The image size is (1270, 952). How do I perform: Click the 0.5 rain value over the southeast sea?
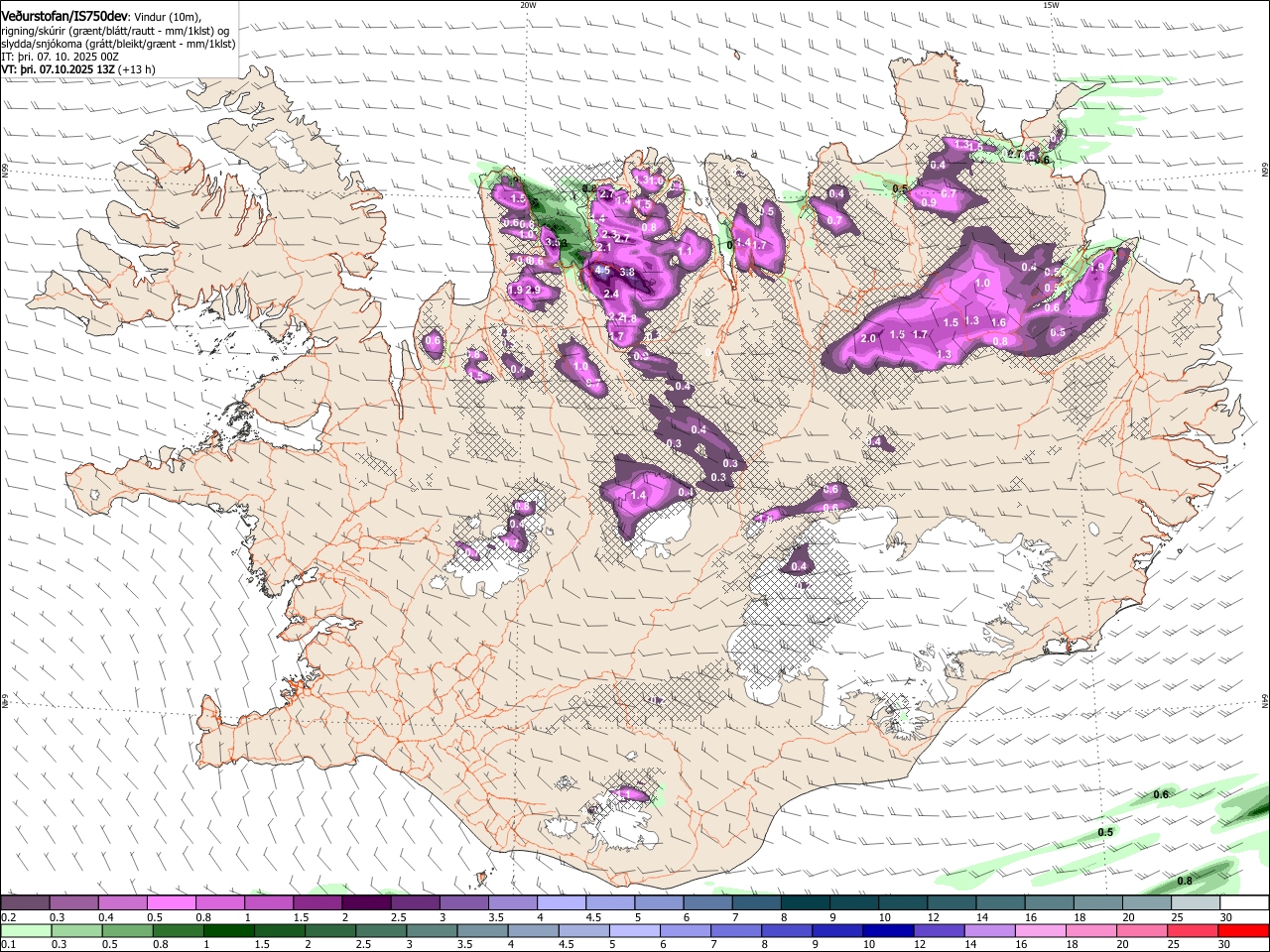[1106, 832]
